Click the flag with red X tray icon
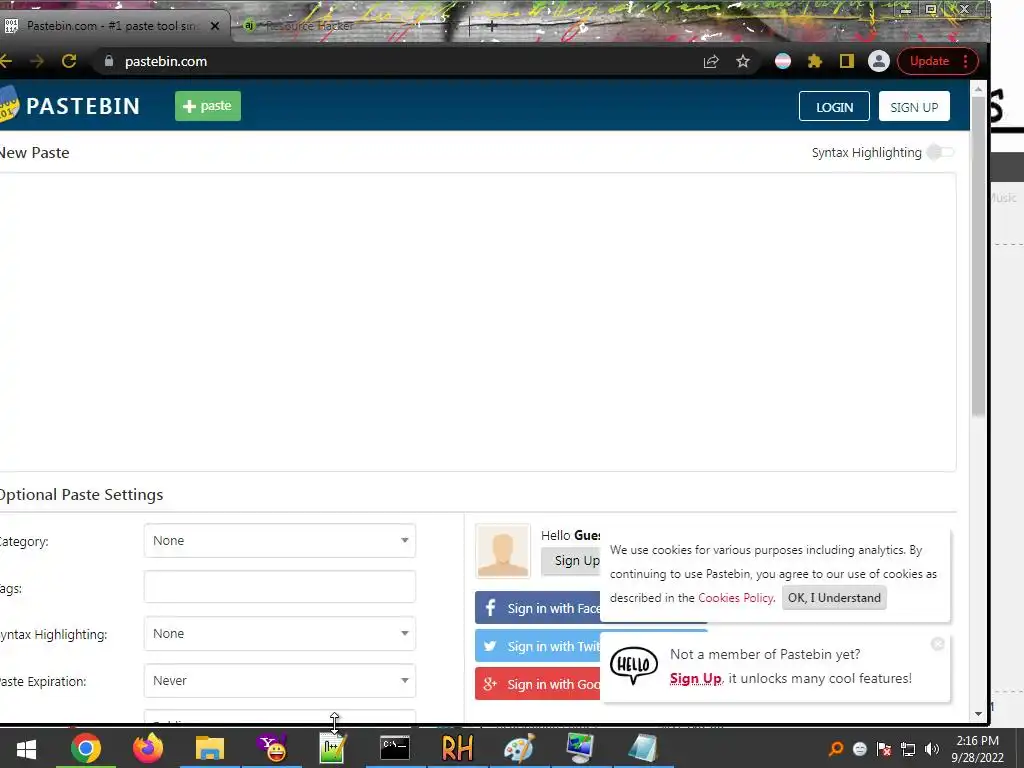1024x768 pixels. pos(884,749)
